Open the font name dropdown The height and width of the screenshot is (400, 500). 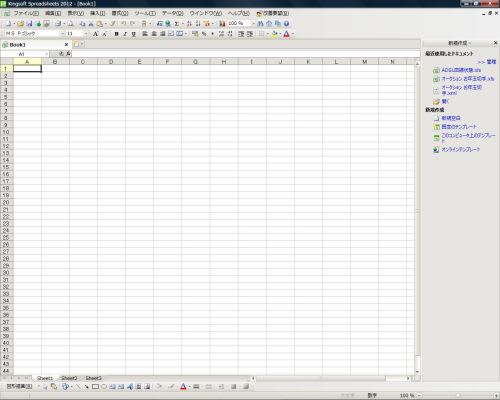click(x=62, y=34)
